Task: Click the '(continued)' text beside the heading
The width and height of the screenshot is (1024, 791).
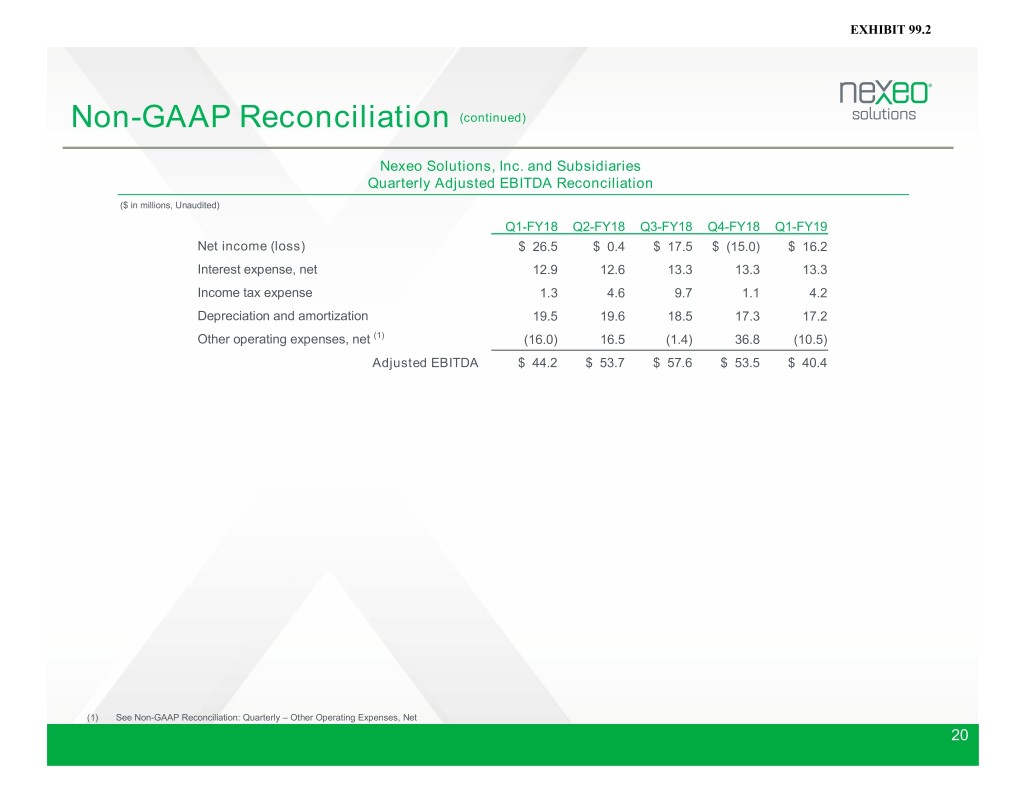Action: tap(492, 118)
